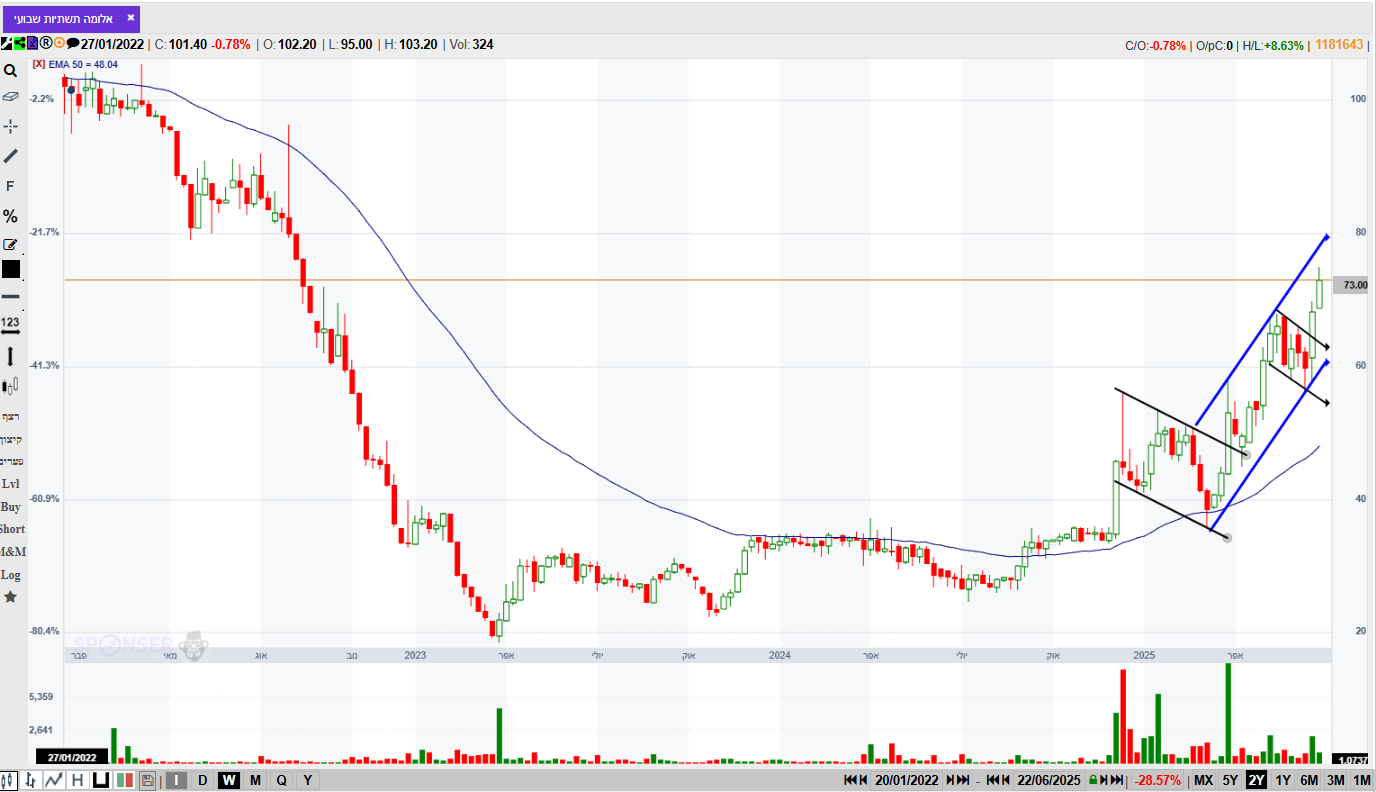
Task: Close the purple chart tab
Action: [130, 18]
